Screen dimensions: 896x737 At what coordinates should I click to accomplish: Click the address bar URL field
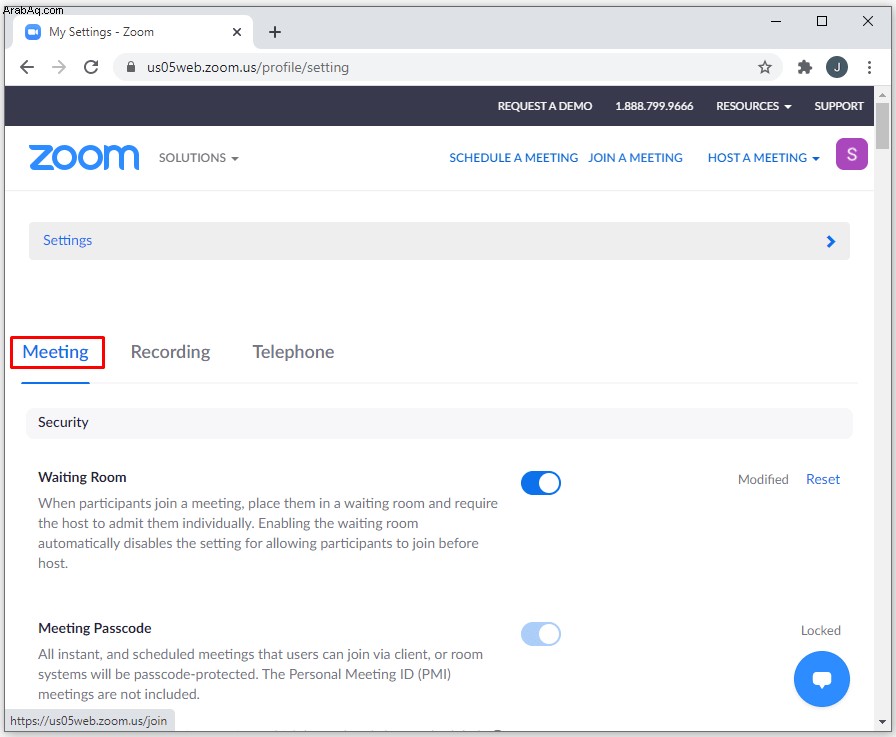(446, 67)
